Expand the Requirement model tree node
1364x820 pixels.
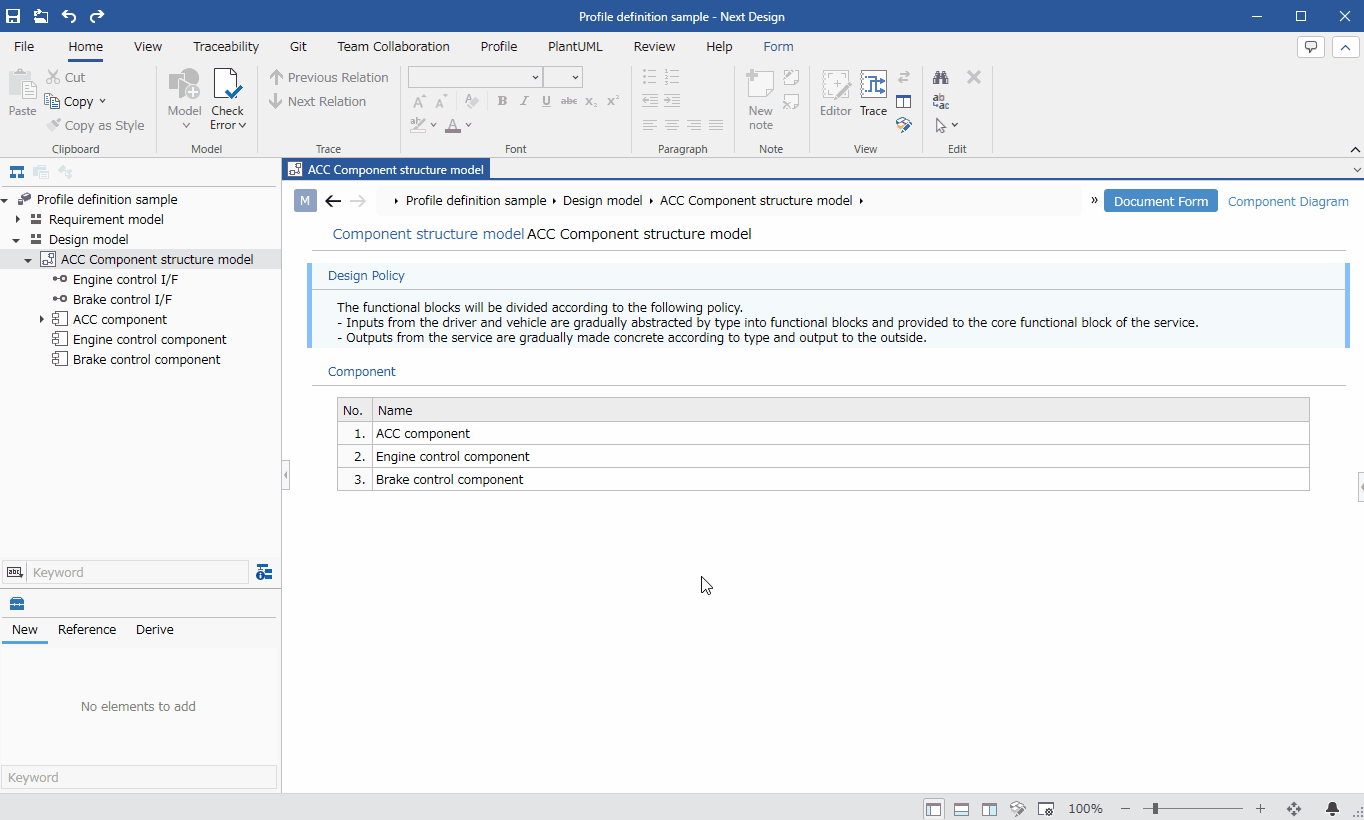coord(17,219)
